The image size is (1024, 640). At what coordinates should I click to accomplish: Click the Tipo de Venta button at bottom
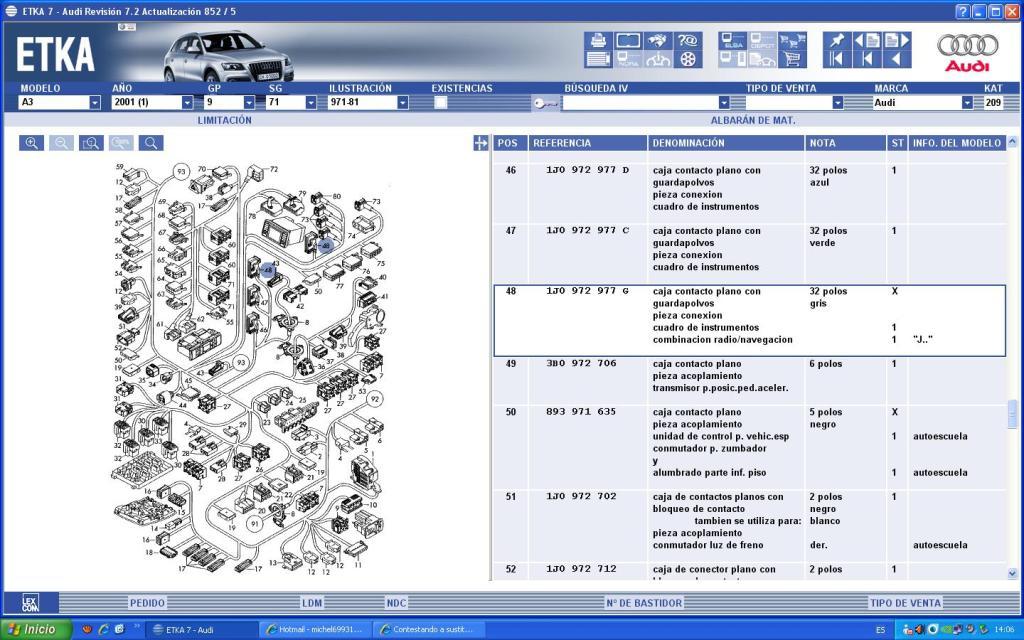coord(905,603)
